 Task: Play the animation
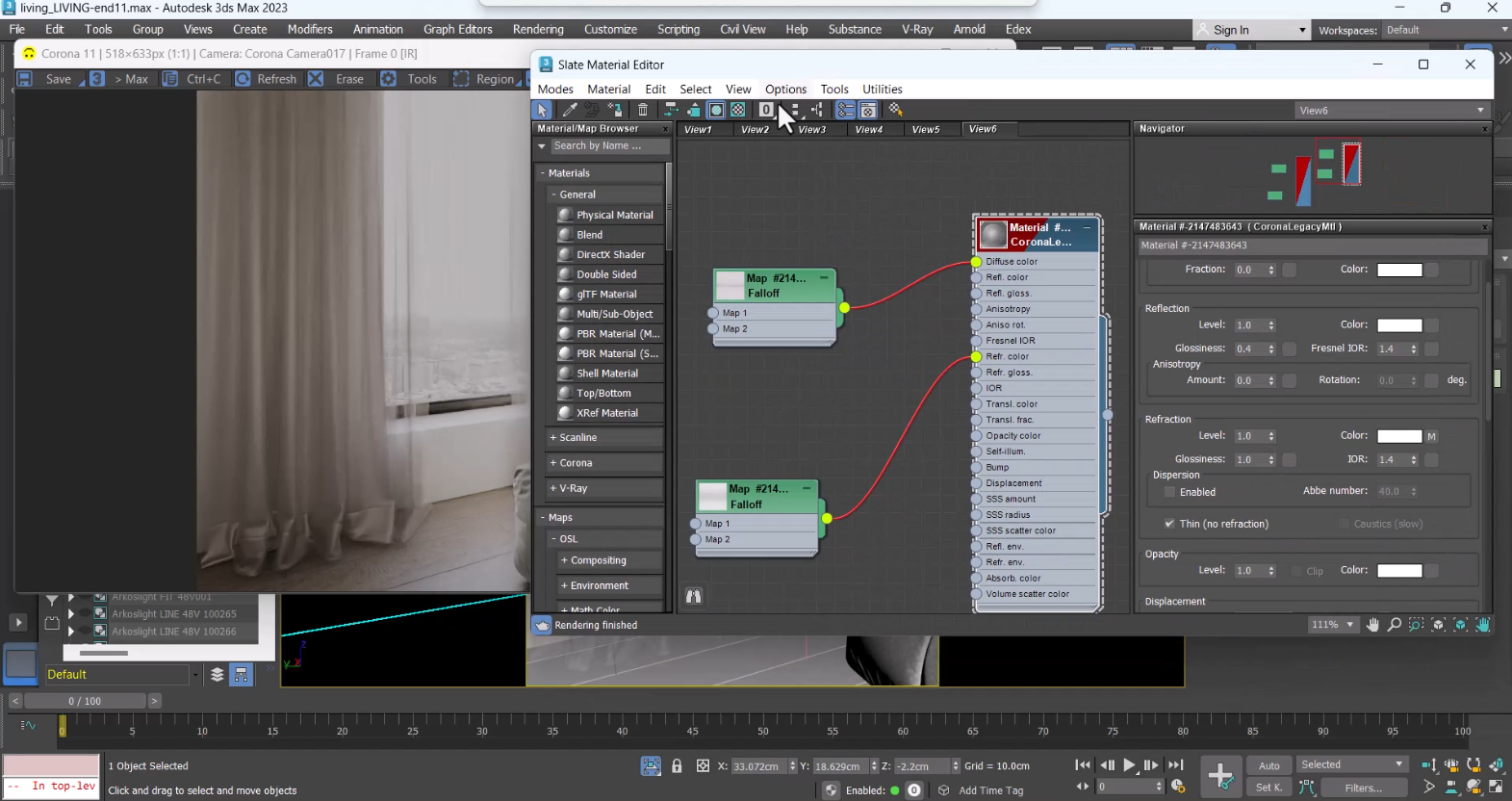1129,765
